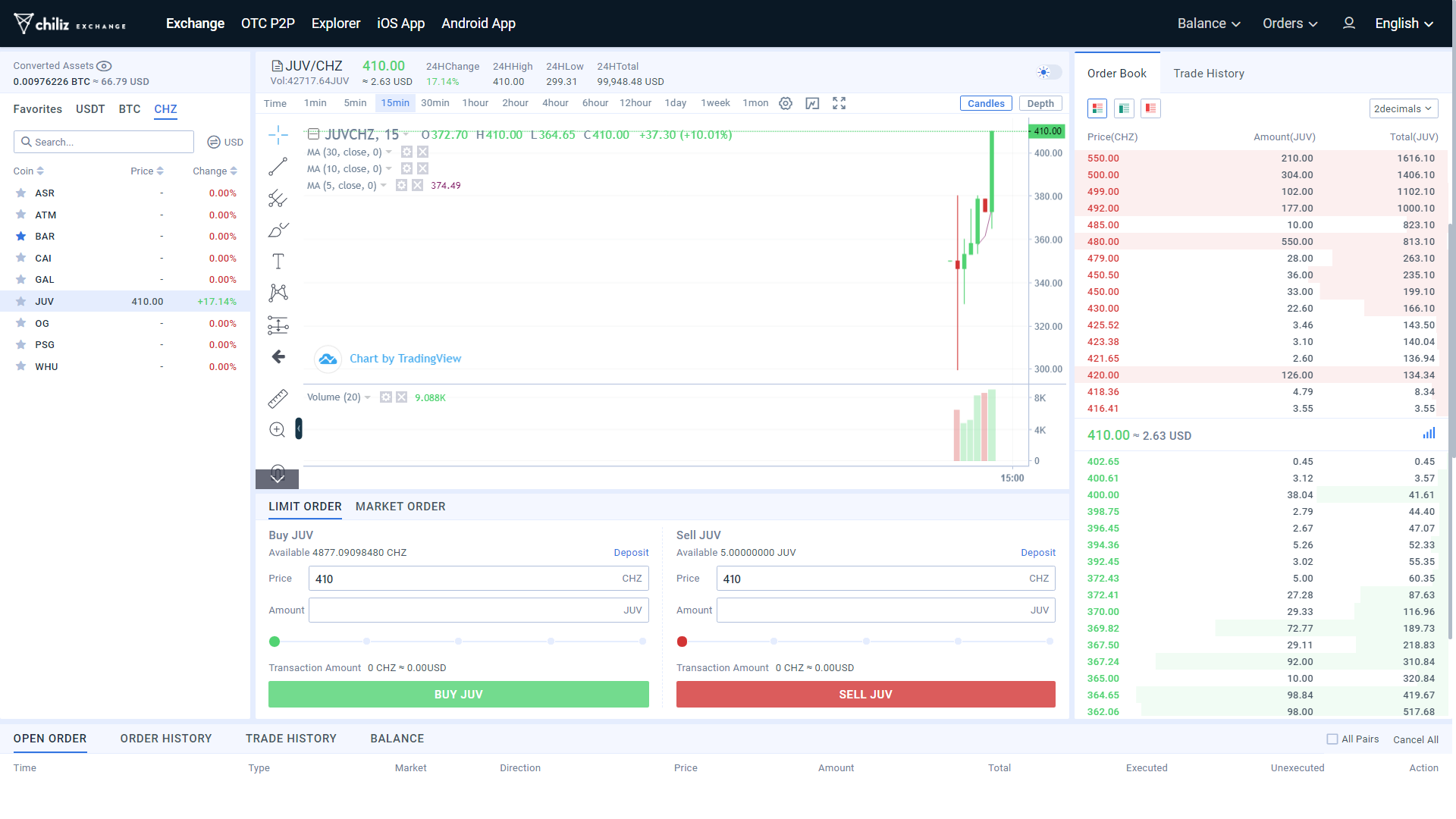The image size is (1456, 819).
Task: Open settings for MA 5 indicator
Action: 401,185
